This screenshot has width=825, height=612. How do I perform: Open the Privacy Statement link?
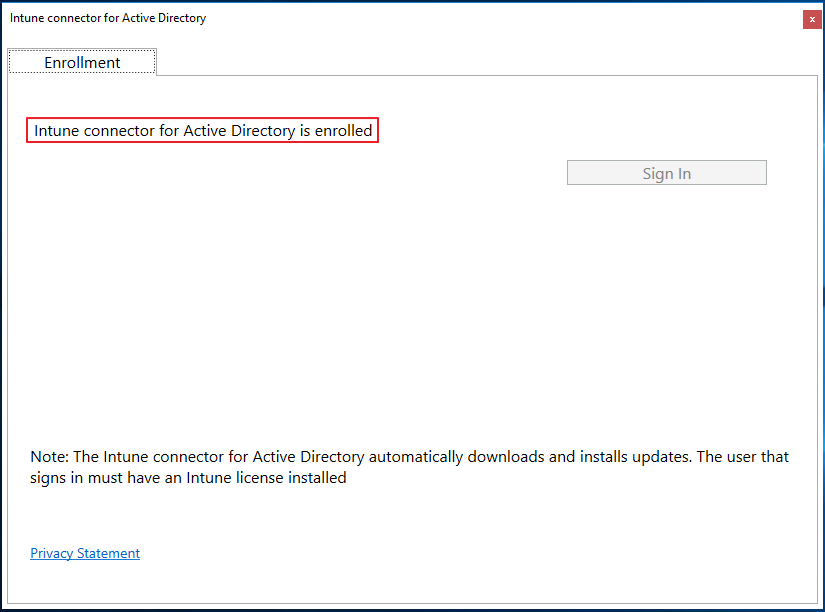[x=85, y=553]
